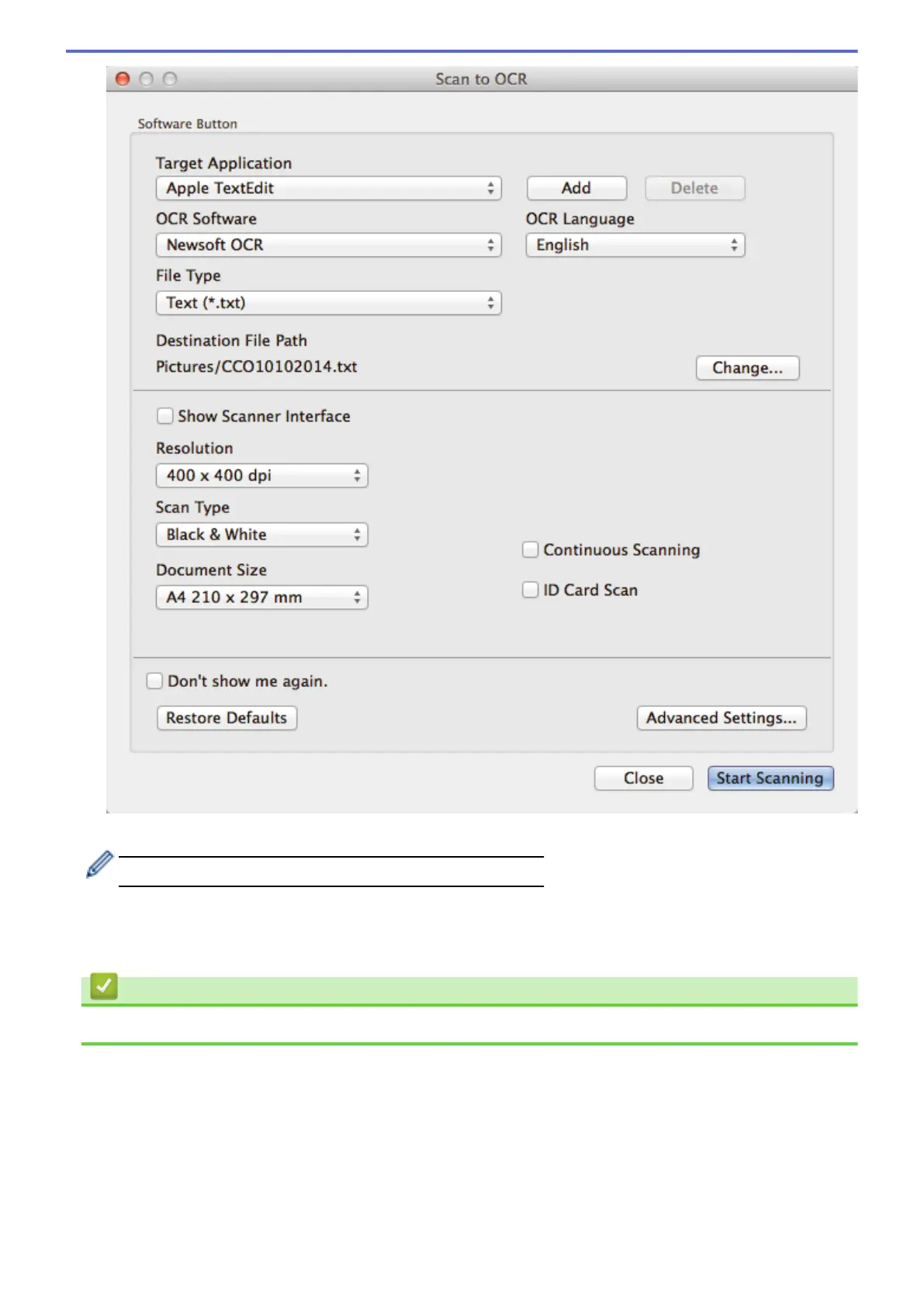Enable Show Scanner Interface checkbox
The height and width of the screenshot is (1307, 924).
click(164, 416)
